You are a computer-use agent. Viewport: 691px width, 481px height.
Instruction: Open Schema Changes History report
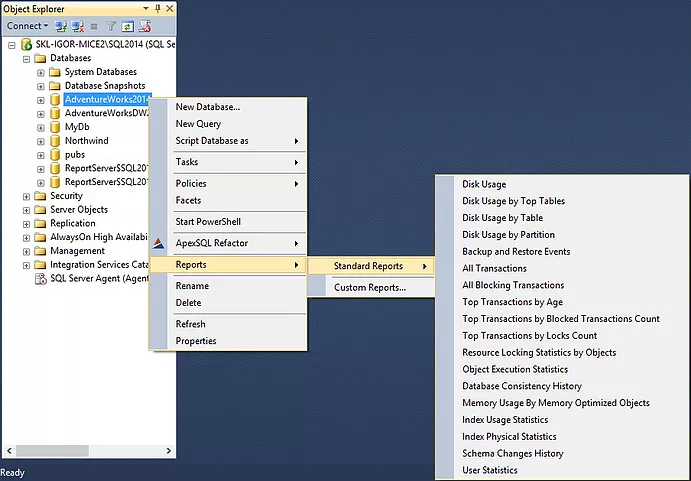coord(562,454)
